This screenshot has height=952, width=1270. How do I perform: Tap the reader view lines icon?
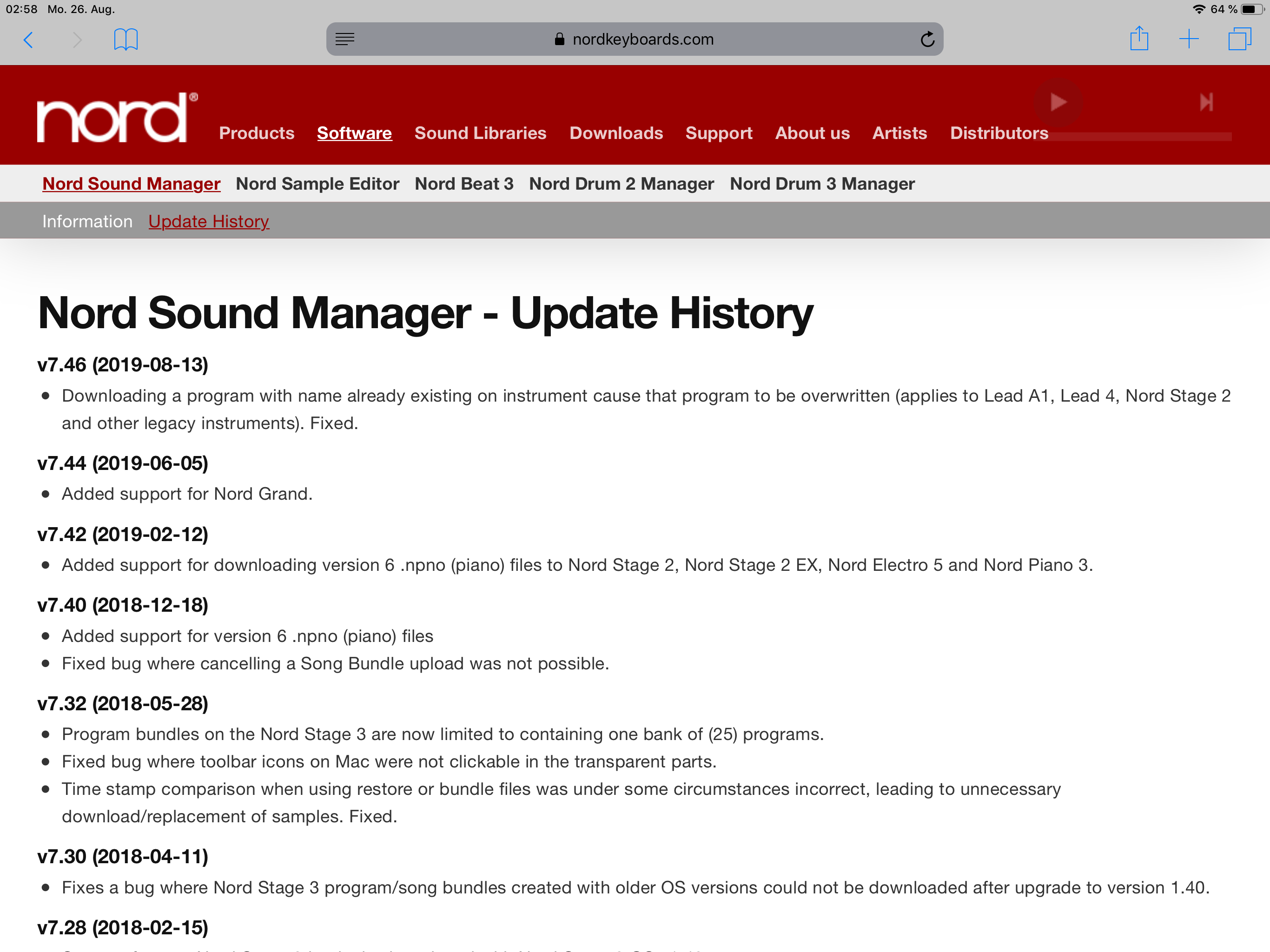click(x=344, y=39)
